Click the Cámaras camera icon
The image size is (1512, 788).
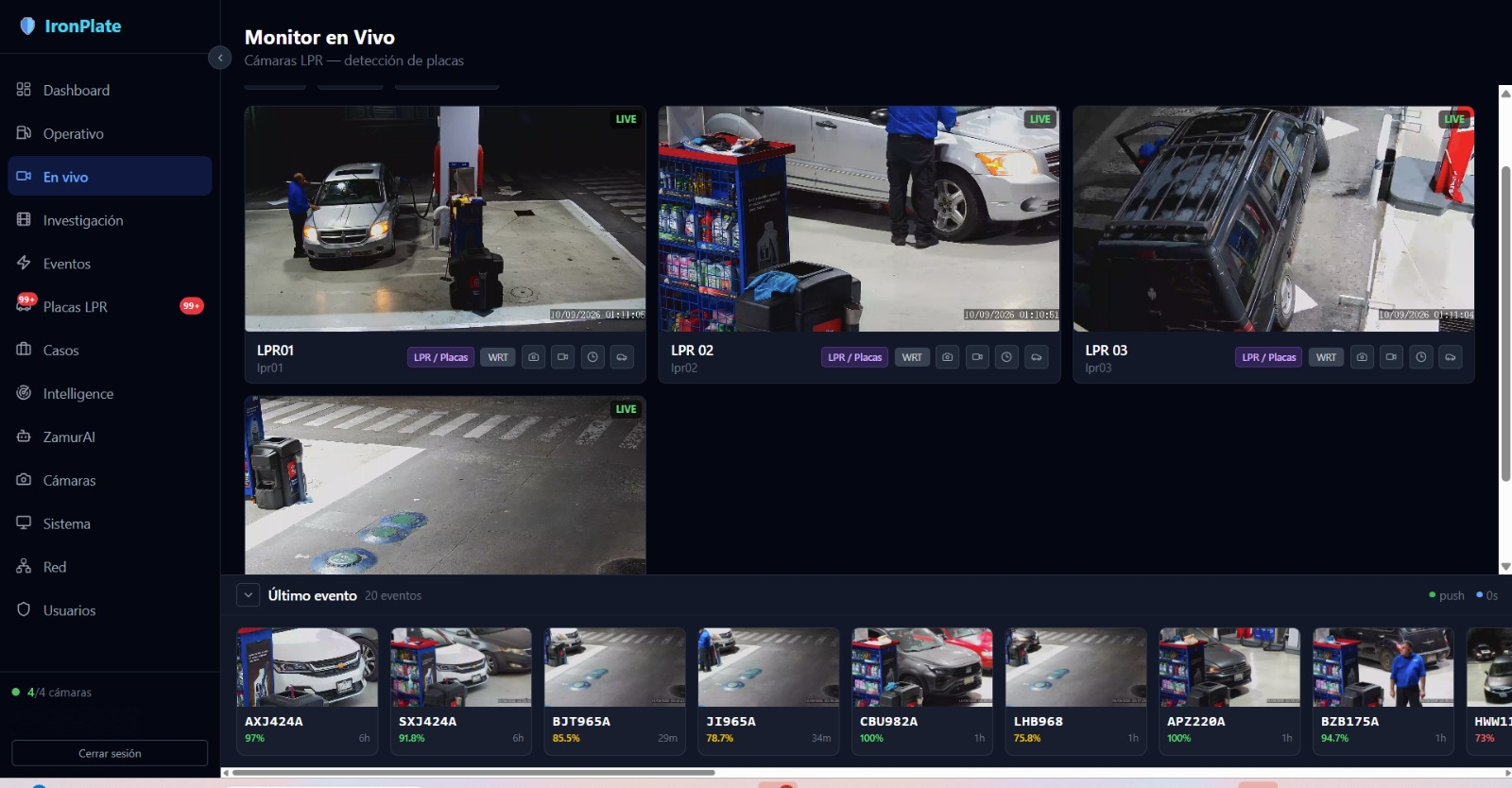(24, 480)
